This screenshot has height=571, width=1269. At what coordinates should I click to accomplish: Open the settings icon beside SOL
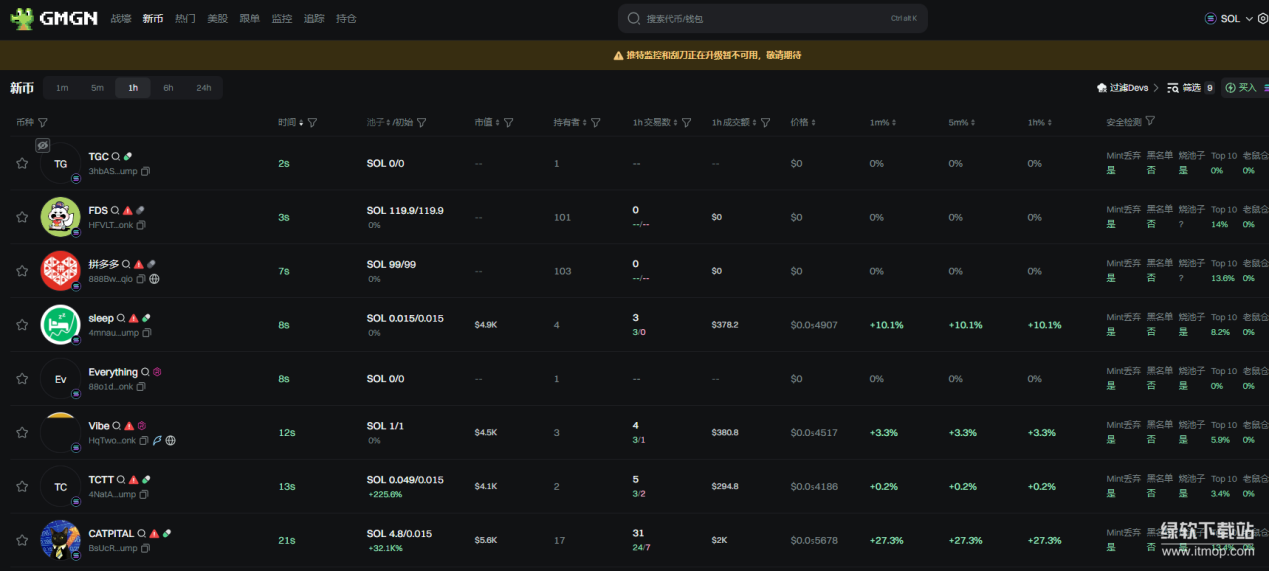(x=1261, y=18)
